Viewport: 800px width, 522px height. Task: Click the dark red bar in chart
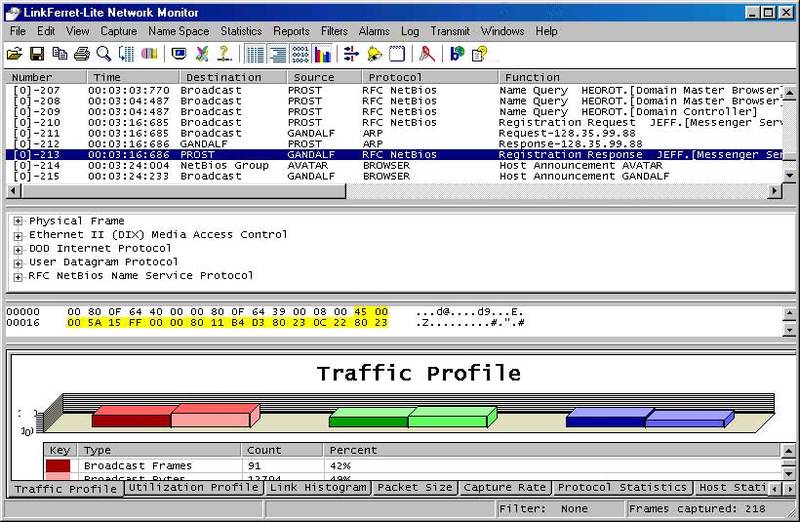pyautogui.click(x=131, y=420)
